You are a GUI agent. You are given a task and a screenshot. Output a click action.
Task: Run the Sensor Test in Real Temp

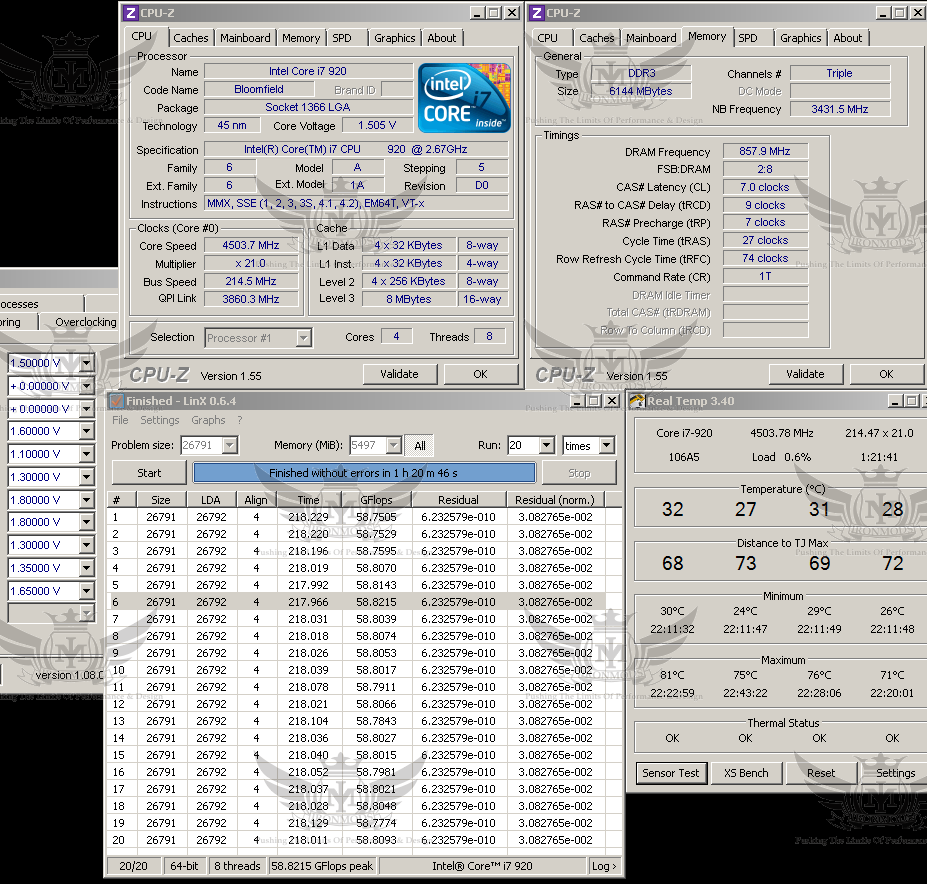click(671, 773)
